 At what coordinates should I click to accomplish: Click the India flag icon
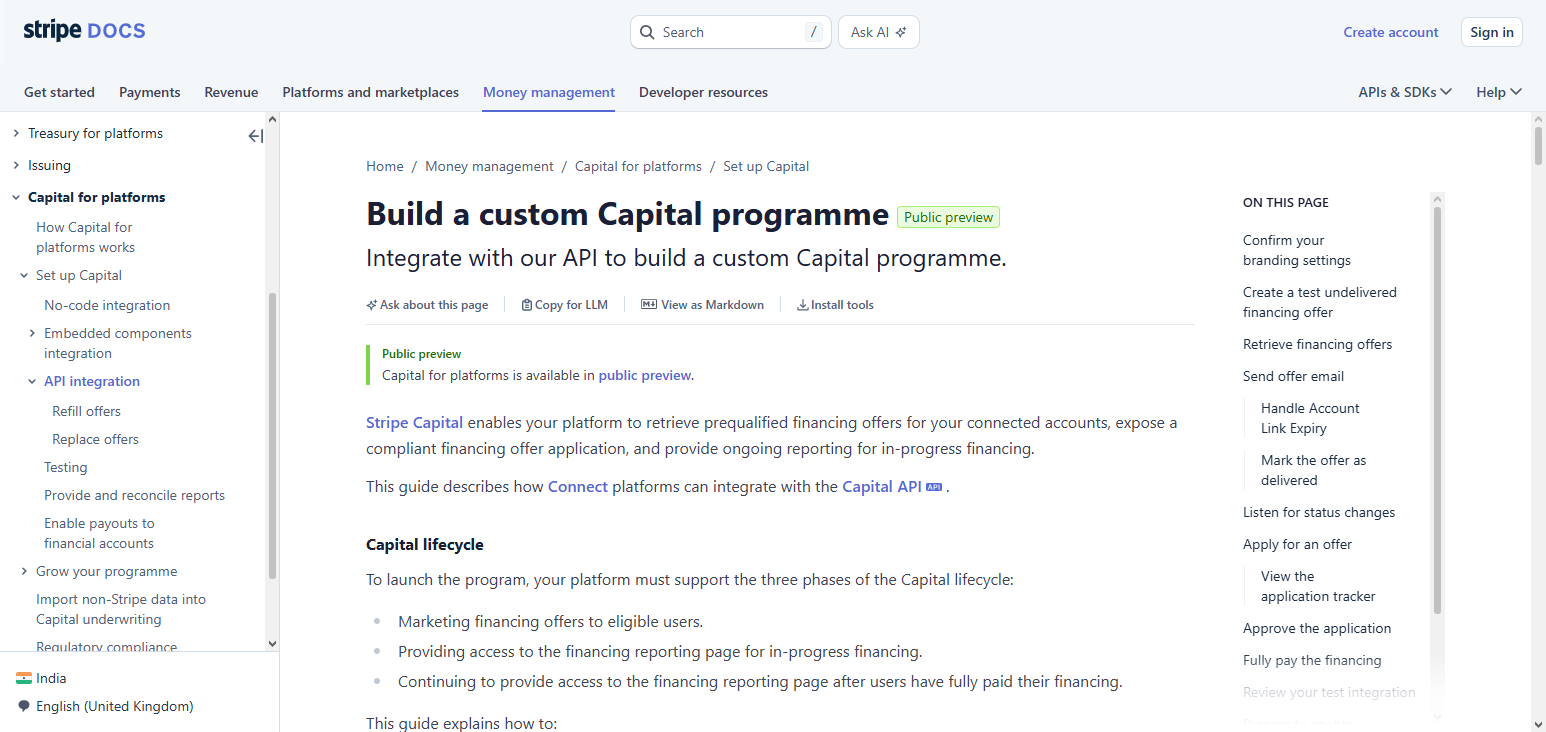(24, 678)
